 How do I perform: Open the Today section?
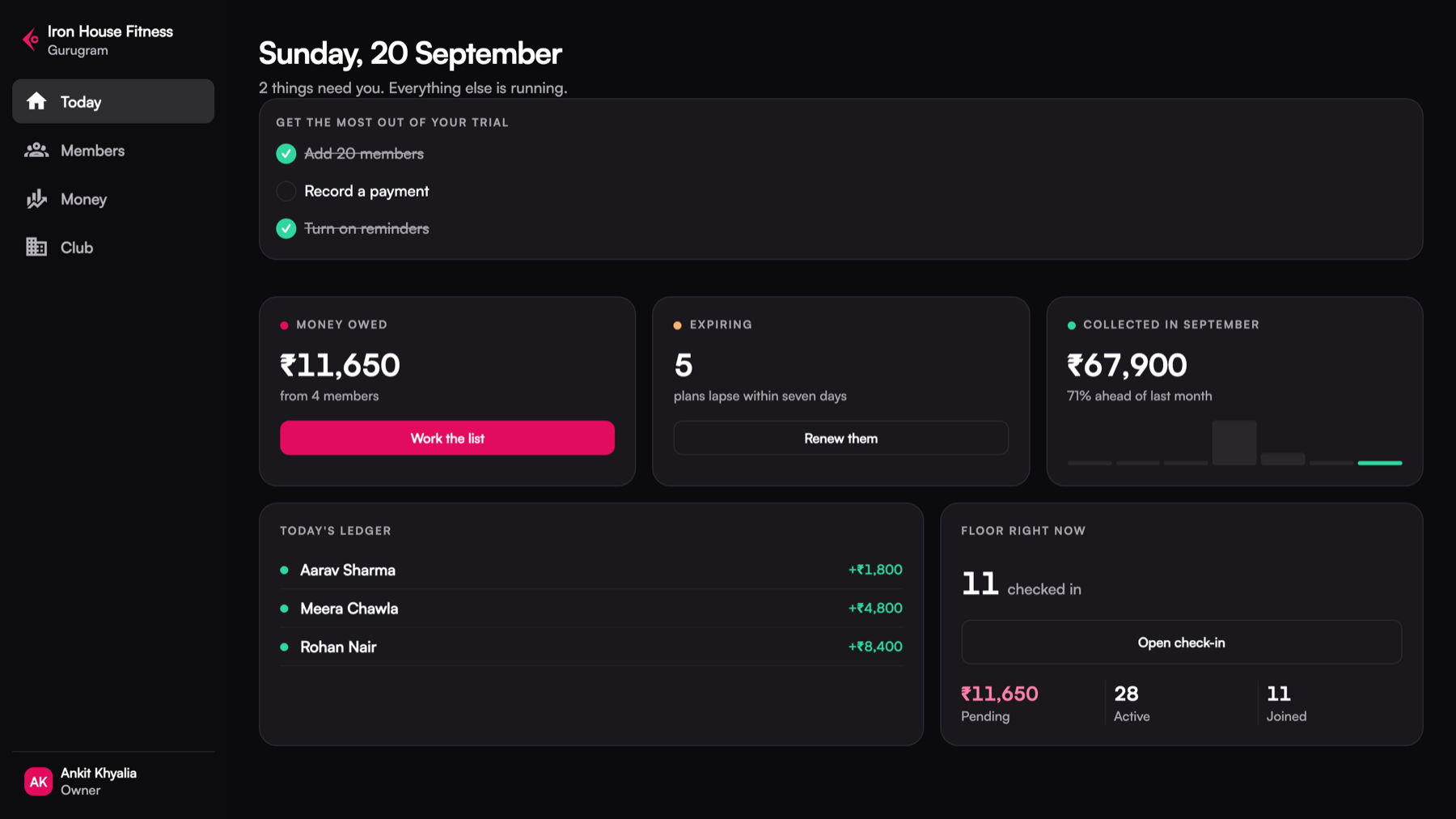[x=113, y=101]
